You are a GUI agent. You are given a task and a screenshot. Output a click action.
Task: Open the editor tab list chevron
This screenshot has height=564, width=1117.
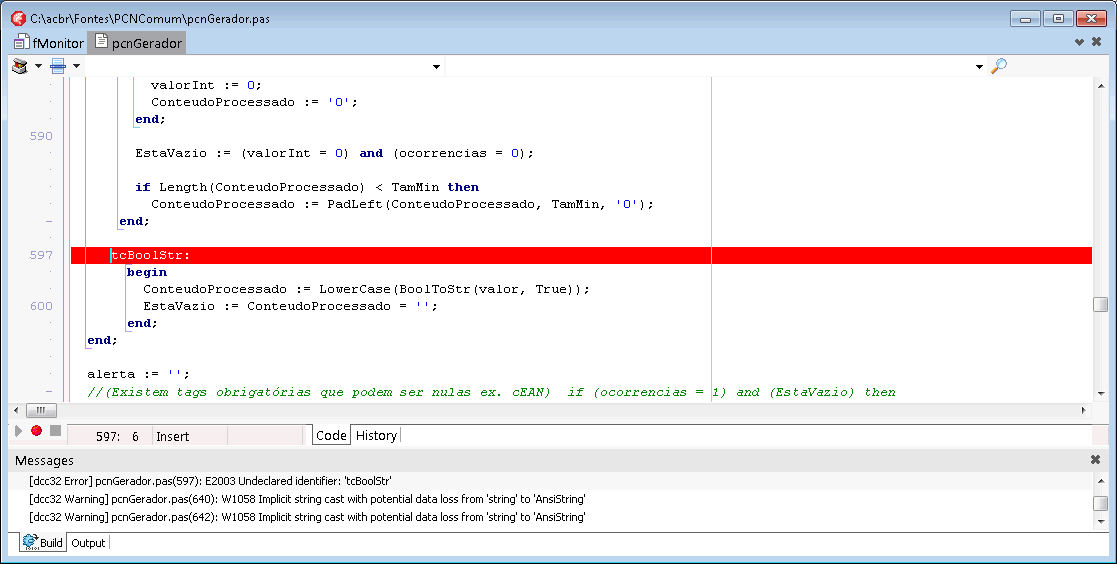click(1080, 42)
